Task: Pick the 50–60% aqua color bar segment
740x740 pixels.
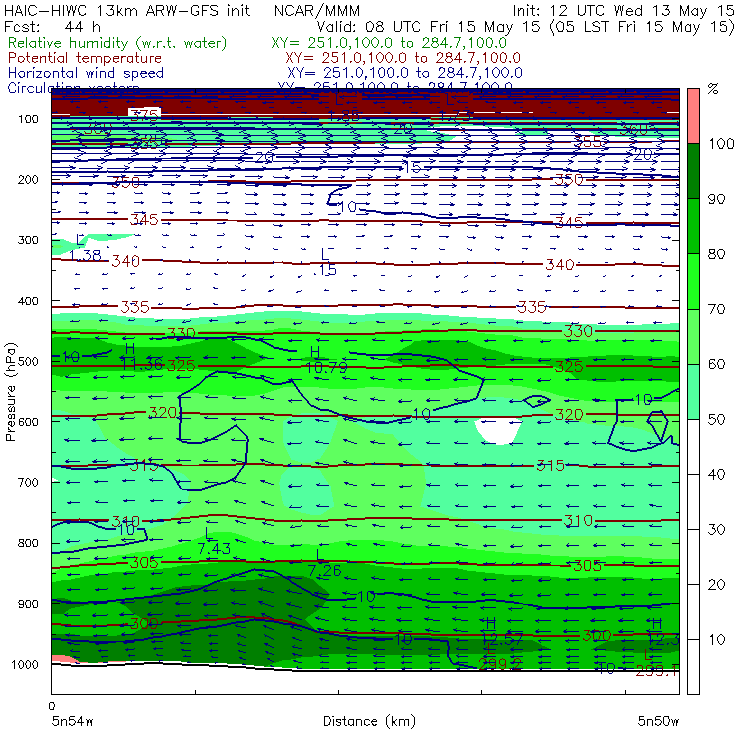Action: tap(693, 392)
